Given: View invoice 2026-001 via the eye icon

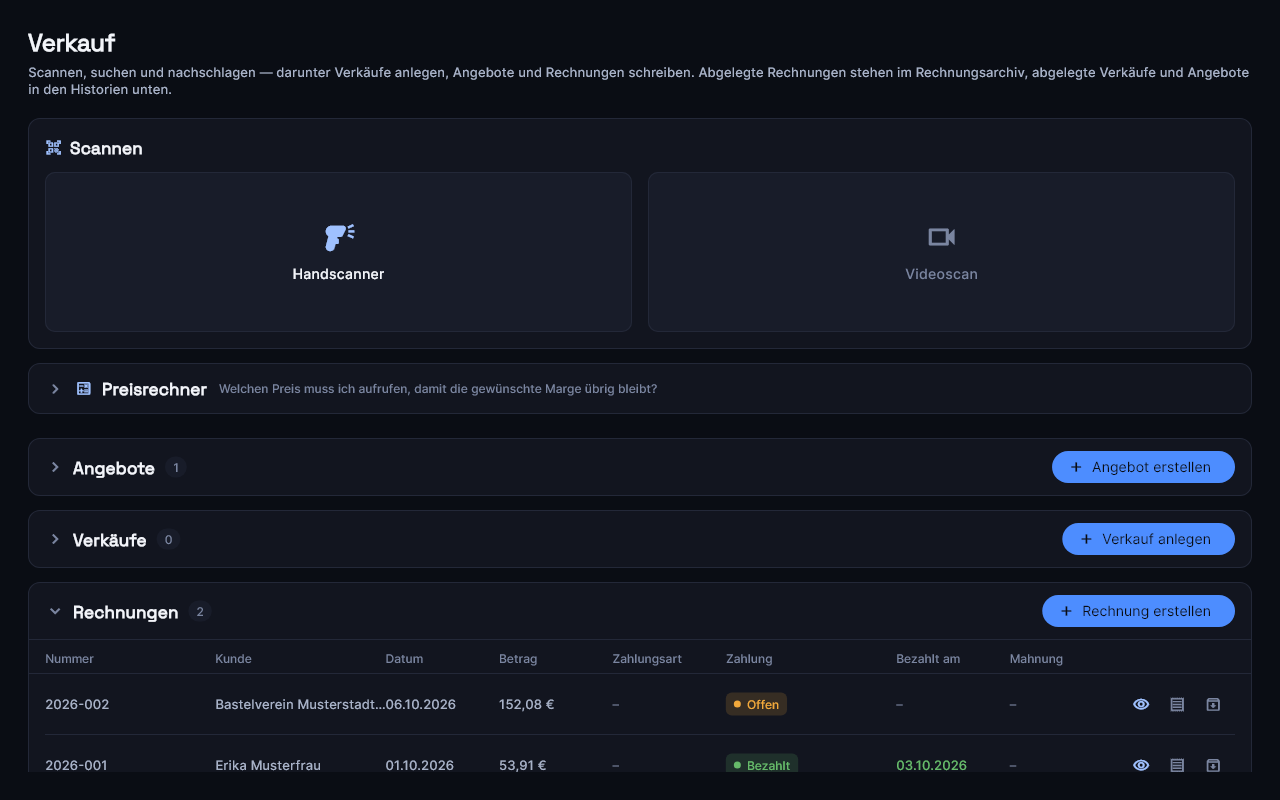Looking at the screenshot, I should (1141, 765).
